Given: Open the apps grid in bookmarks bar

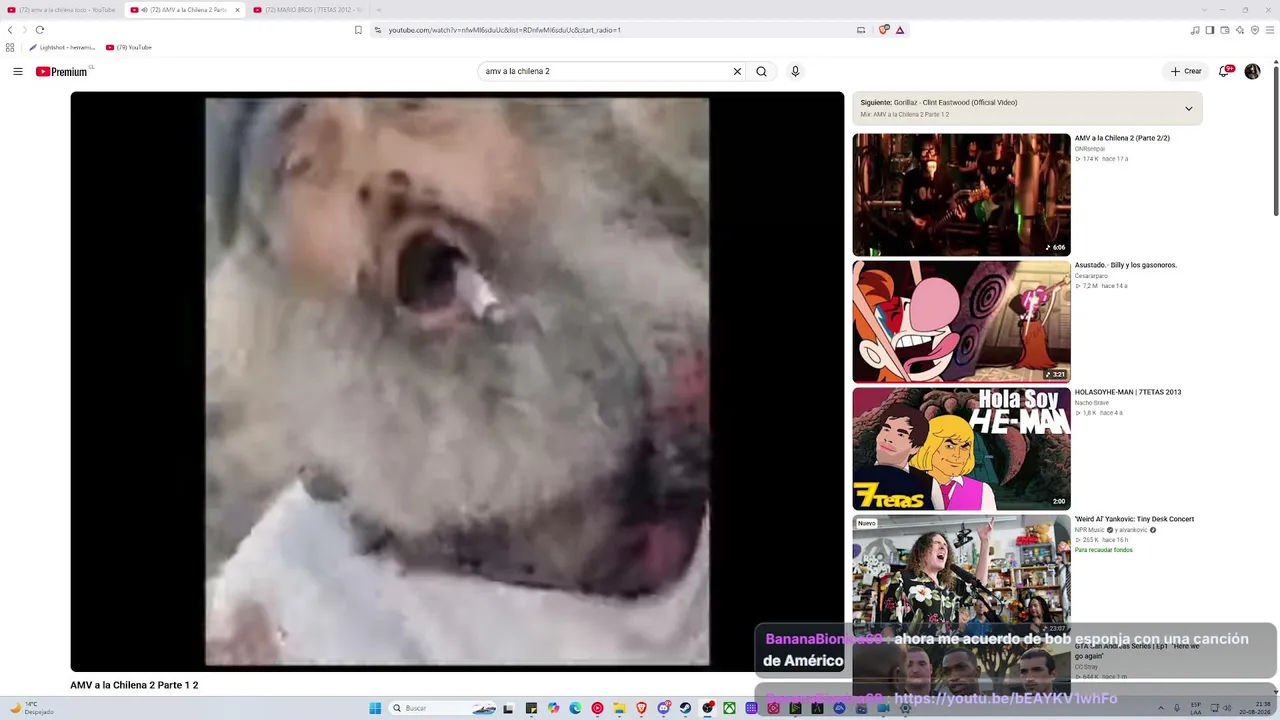Looking at the screenshot, I should pos(10,47).
